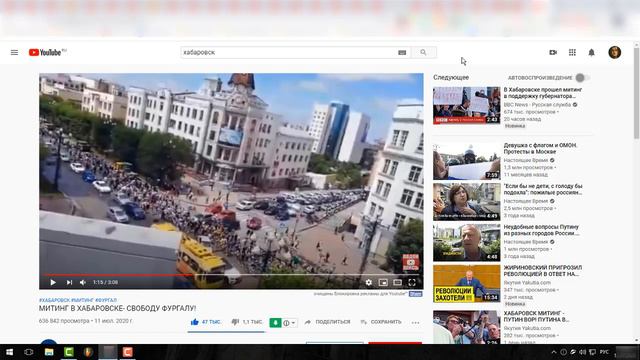Click СОХРАНИТЬ save button
This screenshot has width=640, height=360.
tap(381, 322)
